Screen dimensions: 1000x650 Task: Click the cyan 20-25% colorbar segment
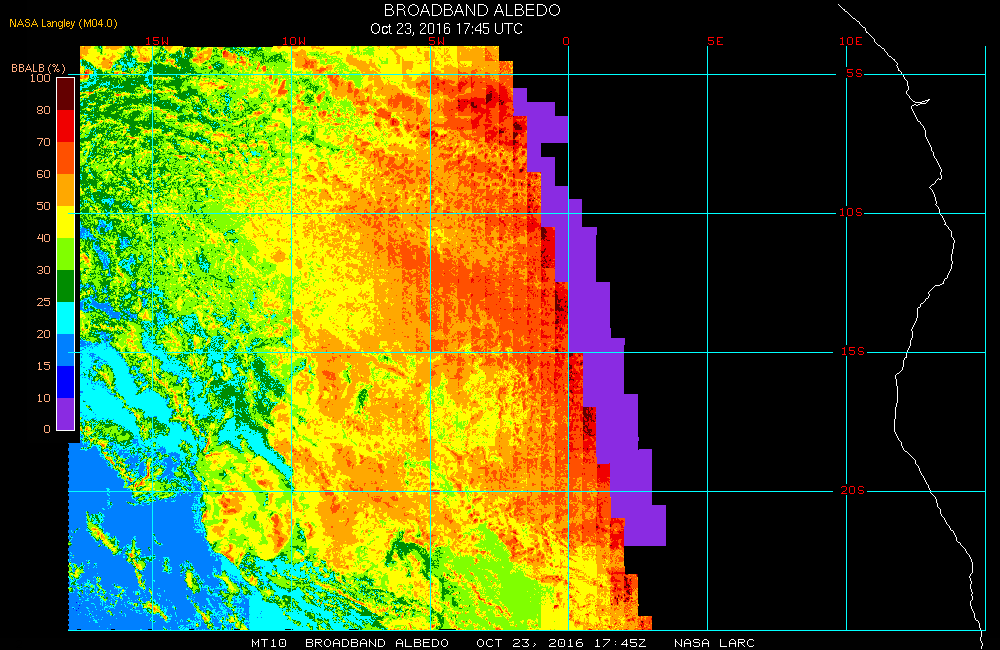pyautogui.click(x=64, y=318)
